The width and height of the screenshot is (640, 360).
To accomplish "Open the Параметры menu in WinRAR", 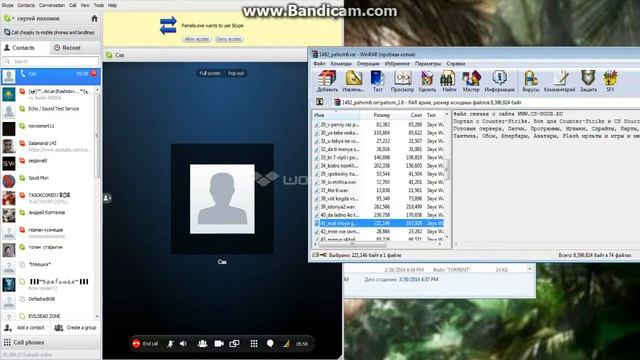I will coord(428,64).
